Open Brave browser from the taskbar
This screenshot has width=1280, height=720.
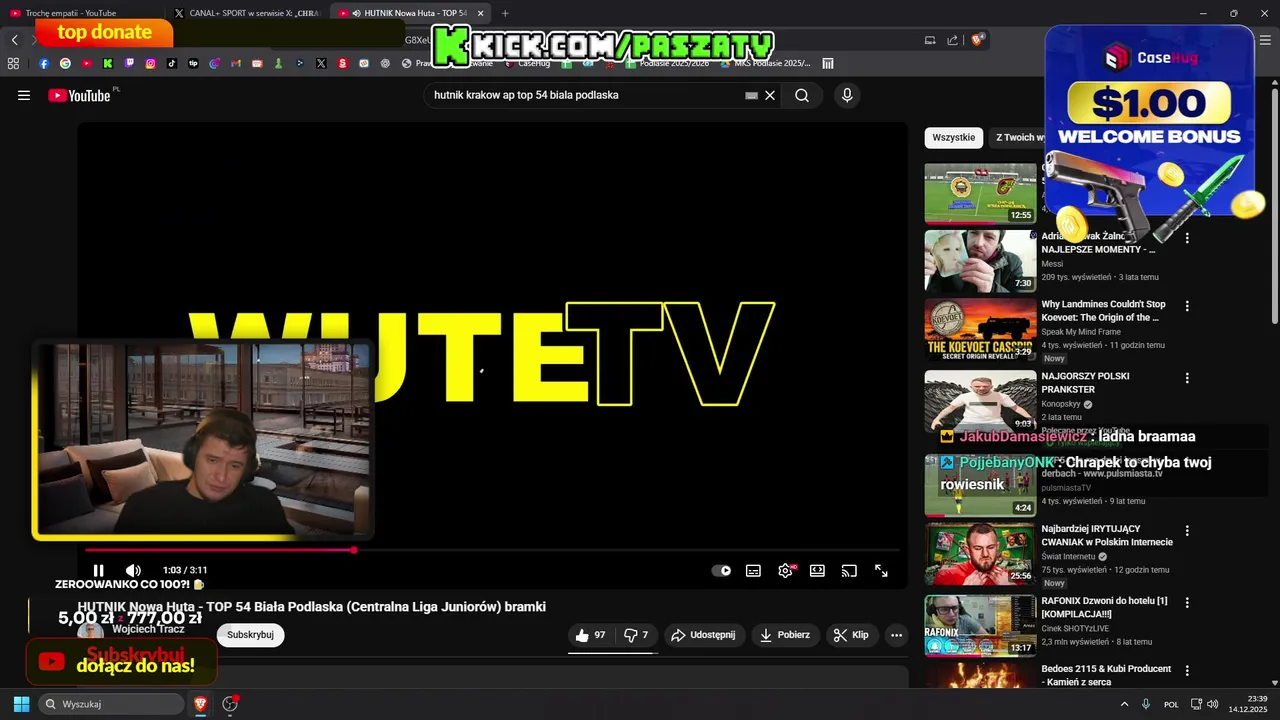pyautogui.click(x=201, y=704)
